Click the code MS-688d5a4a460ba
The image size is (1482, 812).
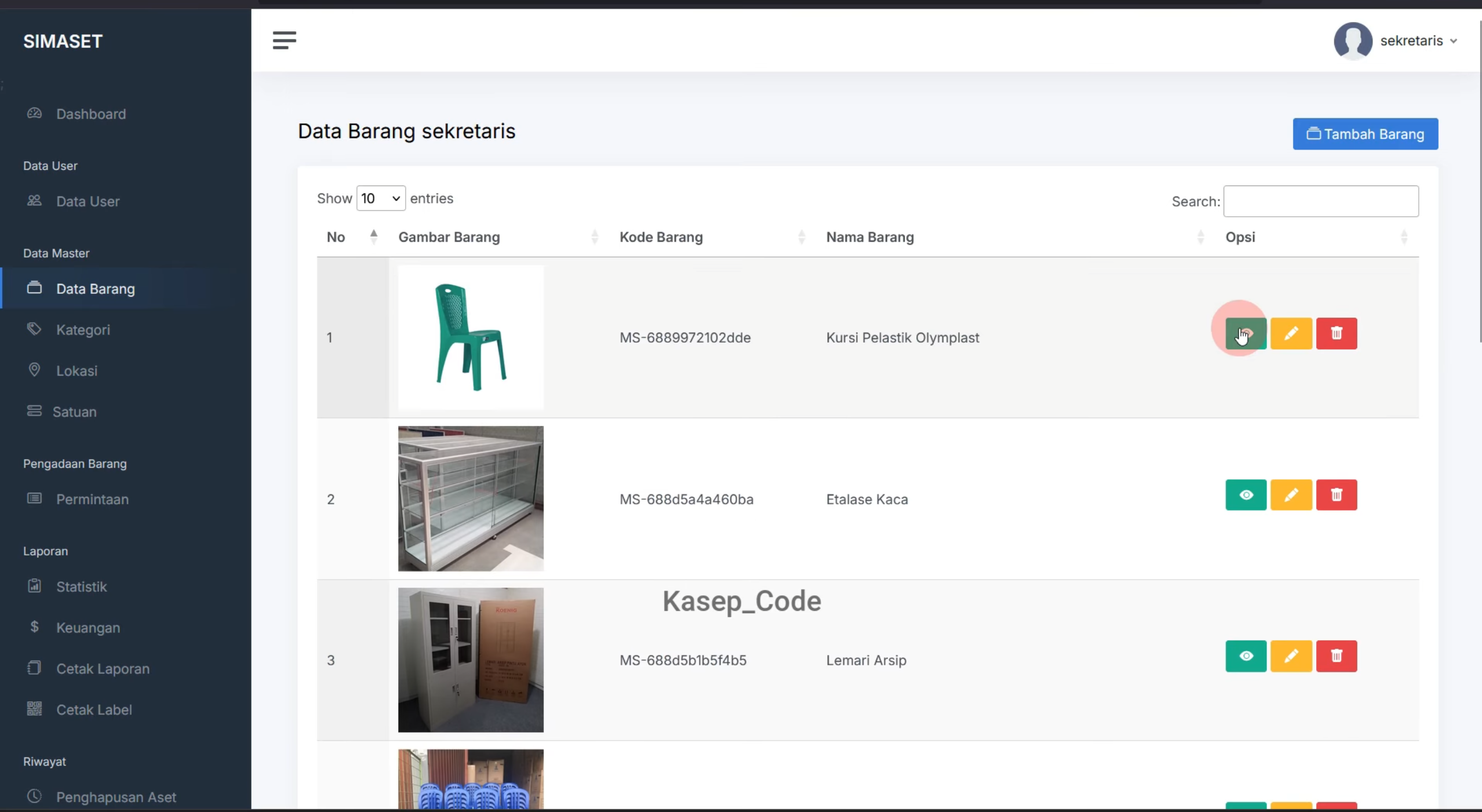pos(686,499)
